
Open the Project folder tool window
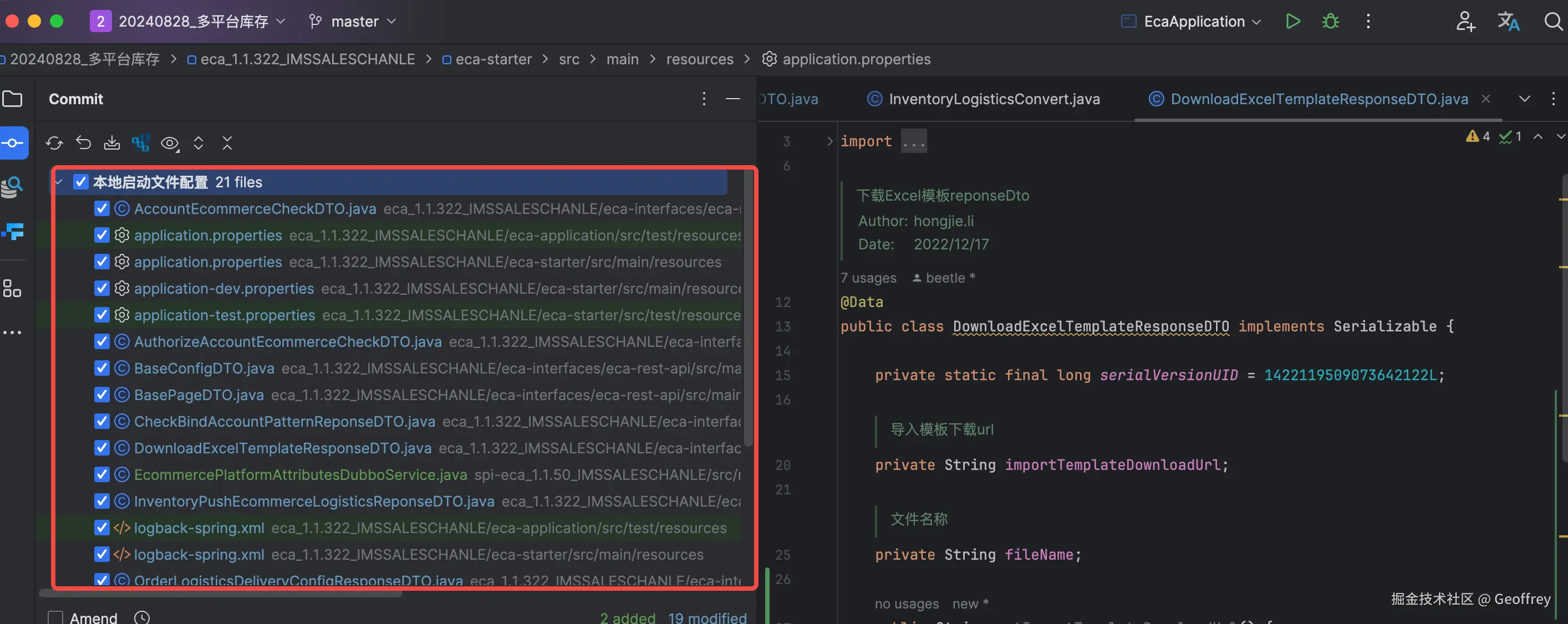coord(12,99)
